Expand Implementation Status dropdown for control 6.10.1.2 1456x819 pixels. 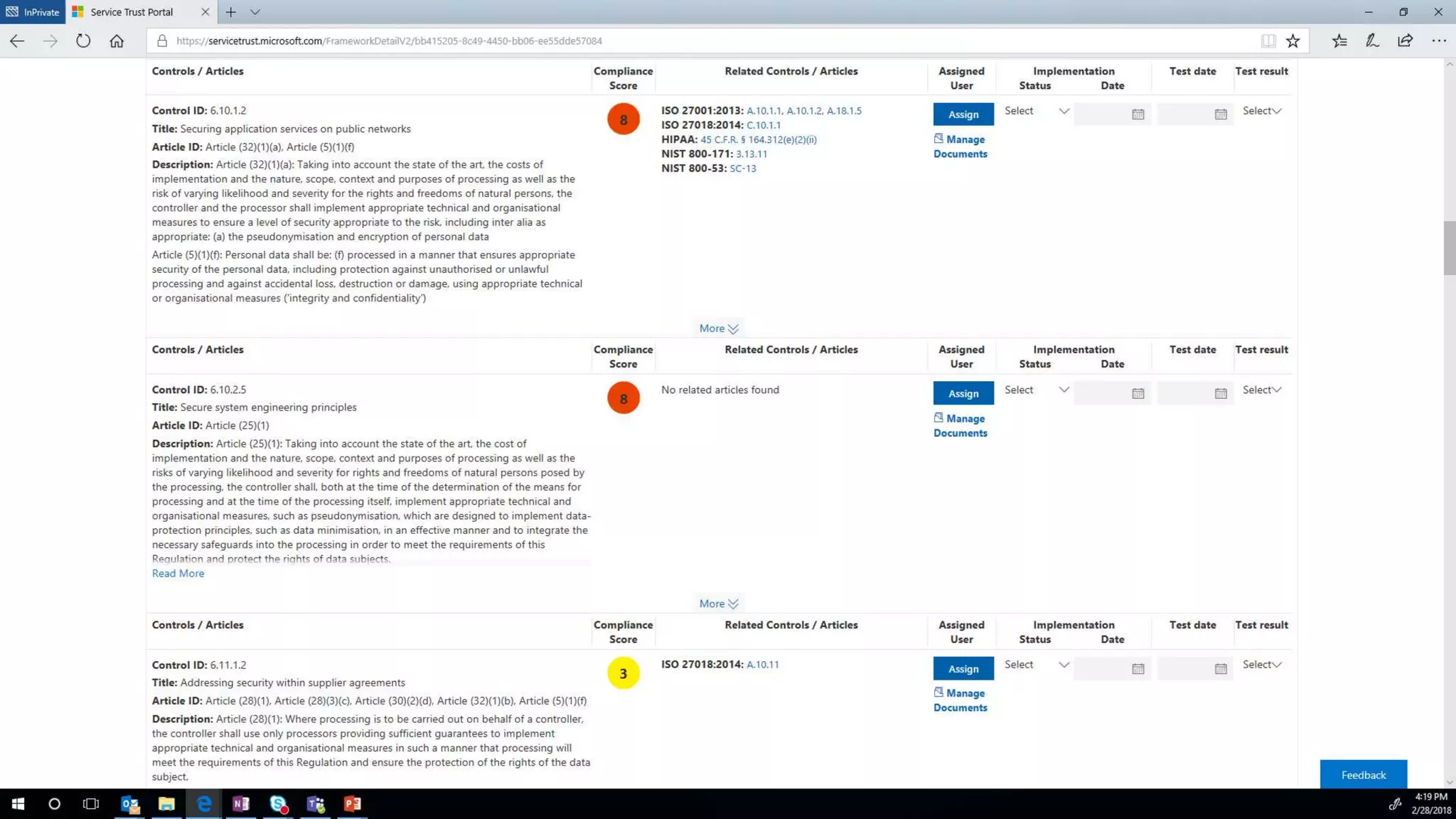pos(1037,111)
